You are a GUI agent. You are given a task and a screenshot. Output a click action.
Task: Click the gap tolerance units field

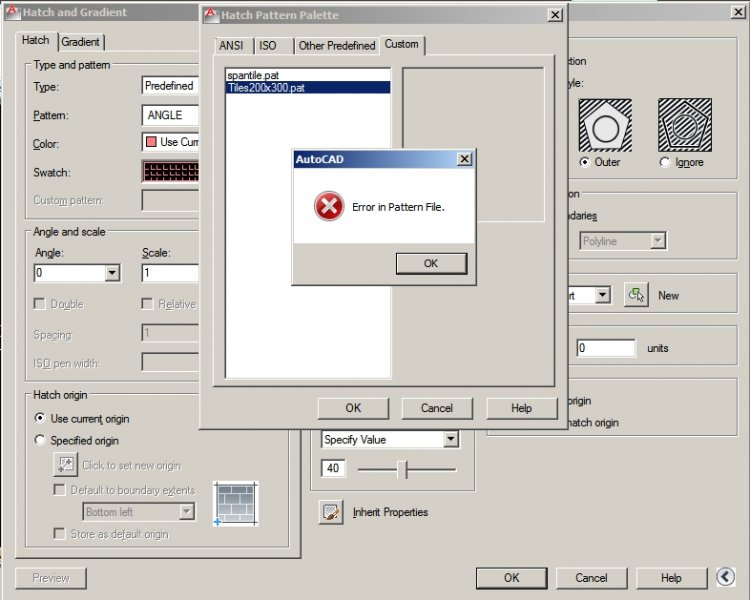[606, 348]
